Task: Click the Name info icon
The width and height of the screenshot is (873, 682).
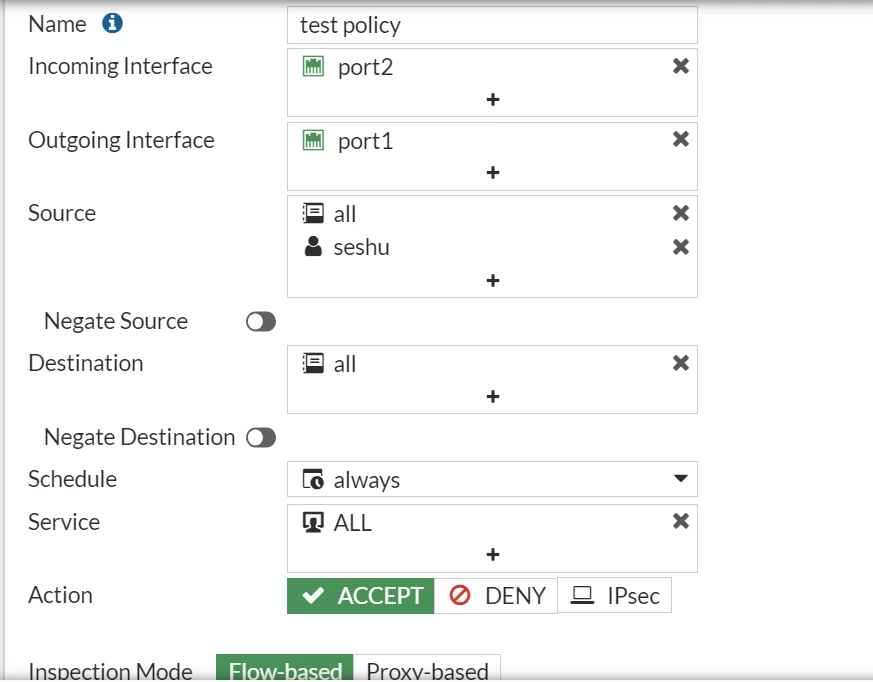Action: 112,23
